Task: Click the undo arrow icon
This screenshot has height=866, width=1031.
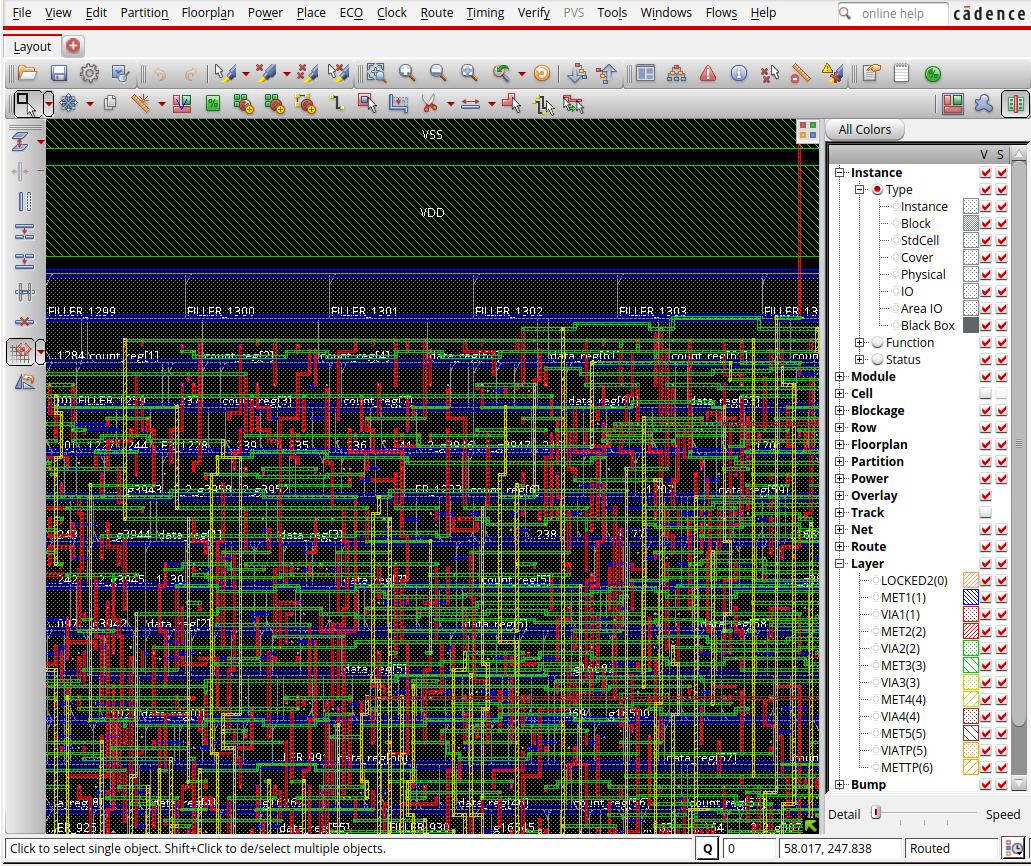Action: (x=160, y=73)
